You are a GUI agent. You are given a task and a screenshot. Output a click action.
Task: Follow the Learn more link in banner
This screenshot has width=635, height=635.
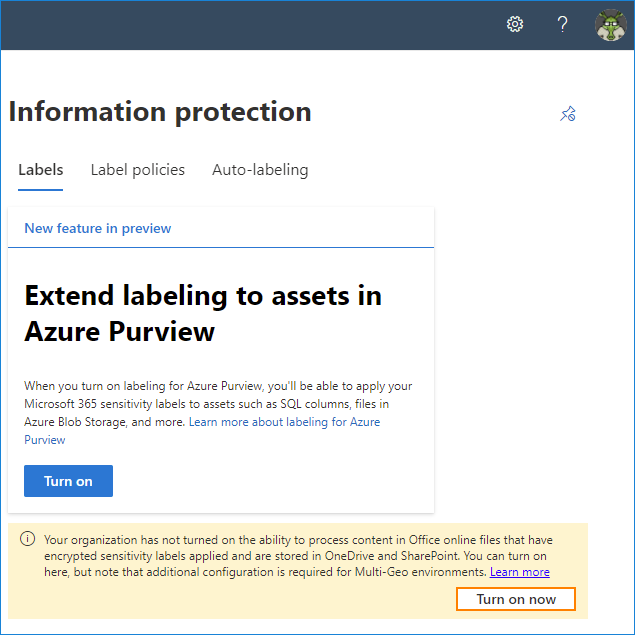[520, 572]
